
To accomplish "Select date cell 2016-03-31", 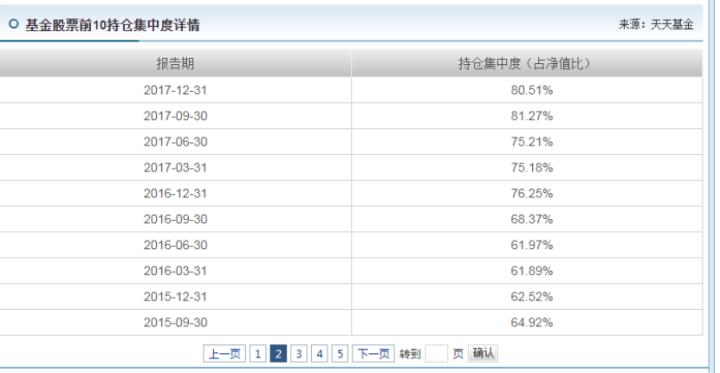I will click(175, 271).
